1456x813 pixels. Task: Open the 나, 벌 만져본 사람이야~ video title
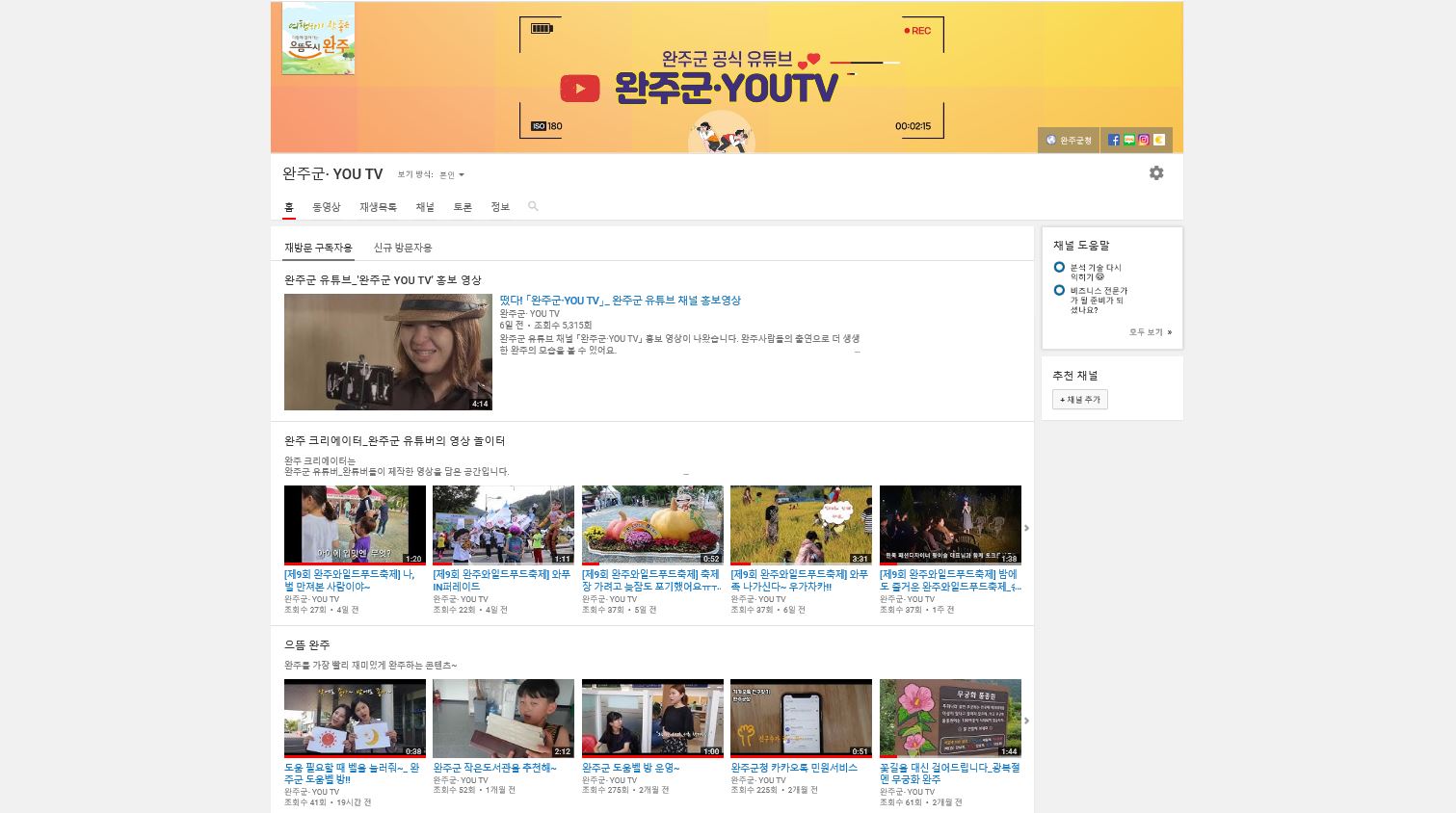(x=350, y=580)
